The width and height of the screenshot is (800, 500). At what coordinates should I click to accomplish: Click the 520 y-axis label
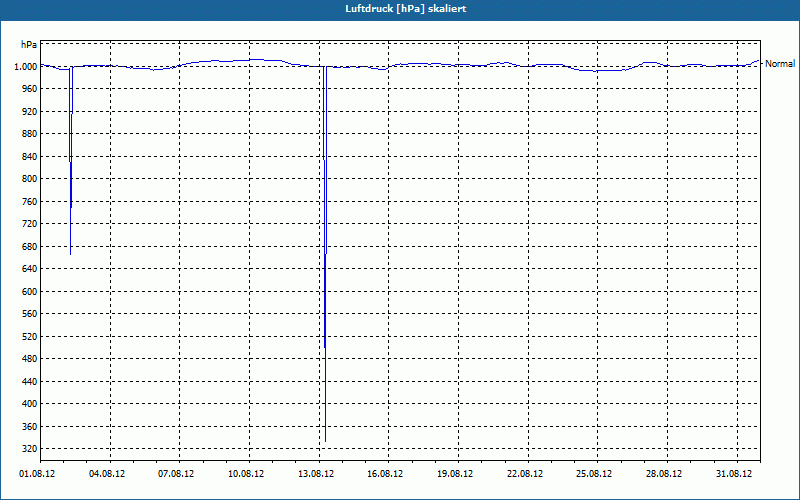(x=29, y=336)
